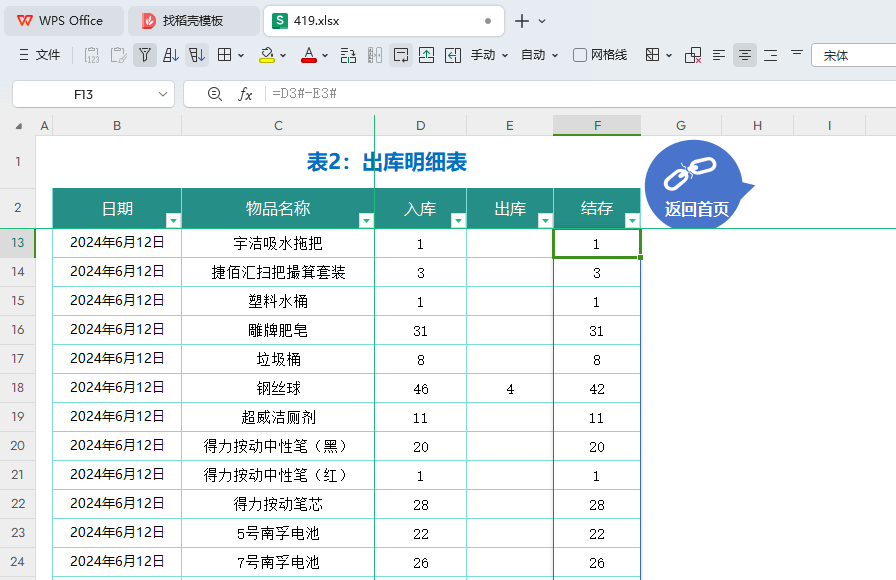Align text right
The width and height of the screenshot is (896, 580).
[x=771, y=55]
